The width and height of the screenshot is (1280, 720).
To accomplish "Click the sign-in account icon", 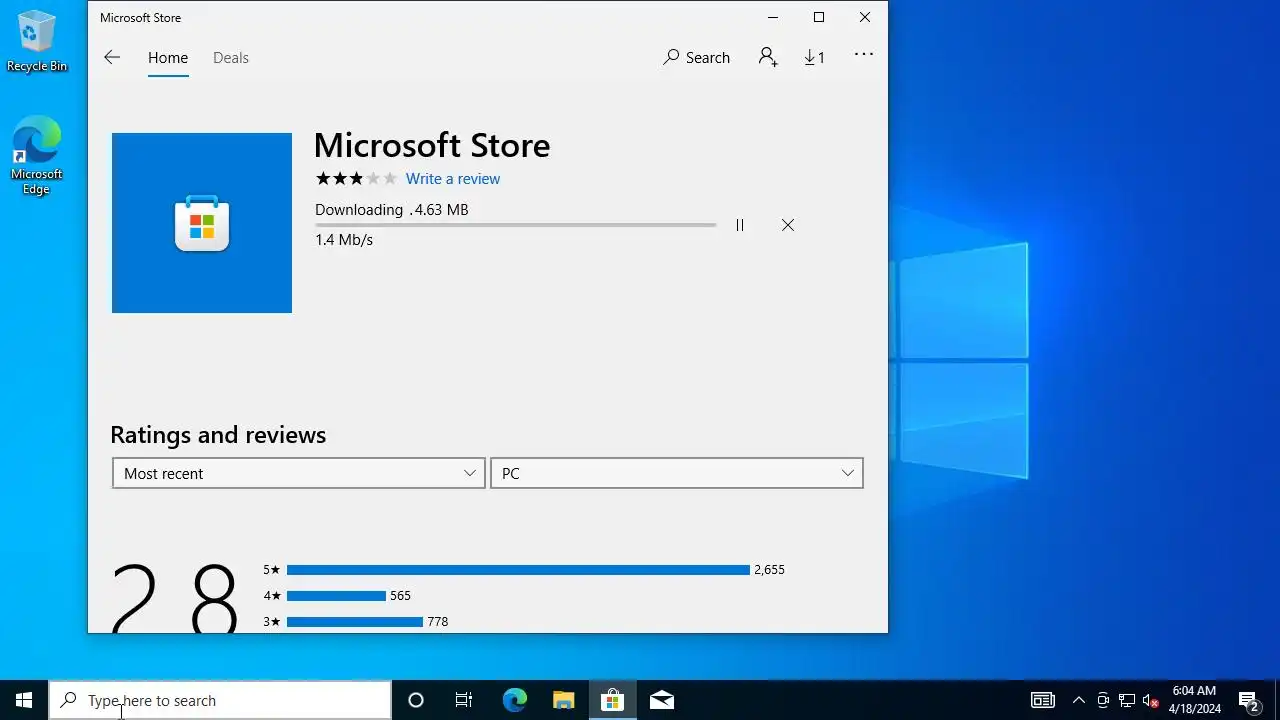I will point(768,58).
